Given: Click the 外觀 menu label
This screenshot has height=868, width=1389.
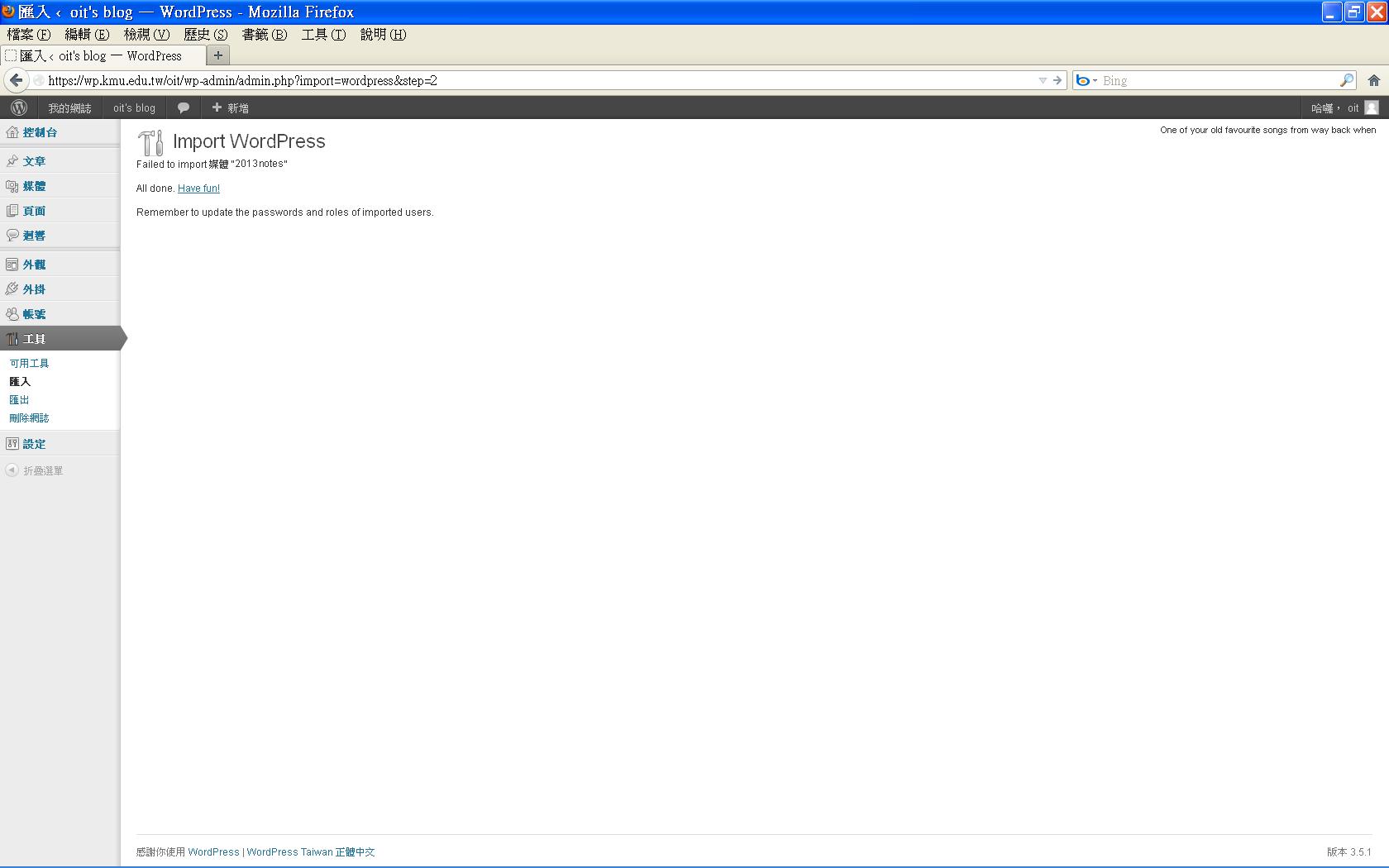Looking at the screenshot, I should pos(34,265).
